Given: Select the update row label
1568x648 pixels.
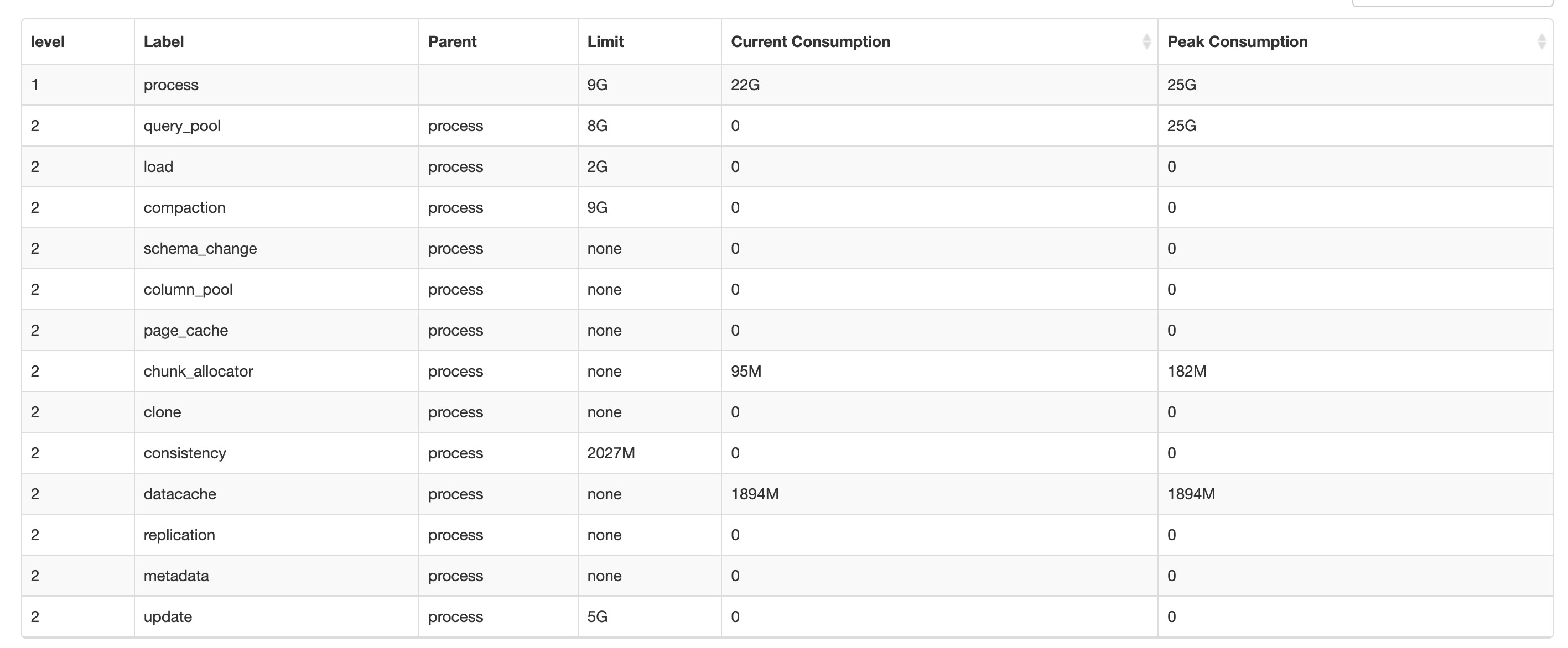Looking at the screenshot, I should (x=168, y=617).
